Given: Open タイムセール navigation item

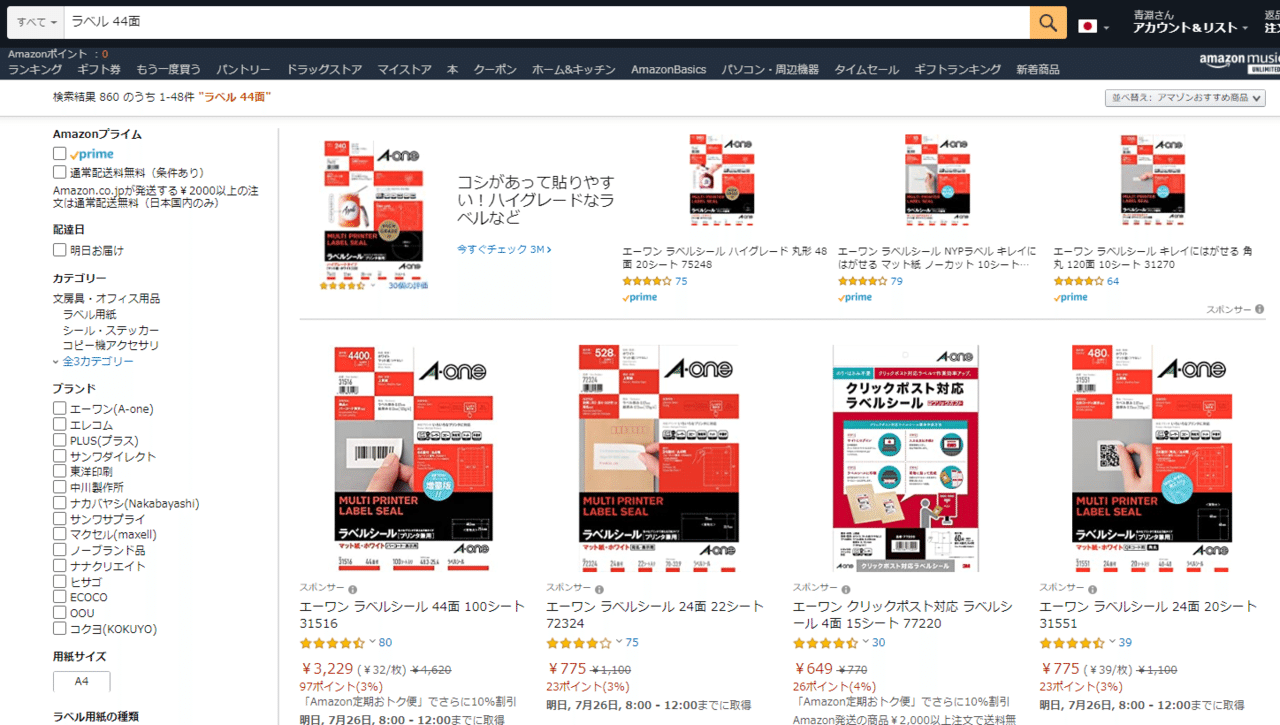Looking at the screenshot, I should [x=867, y=69].
